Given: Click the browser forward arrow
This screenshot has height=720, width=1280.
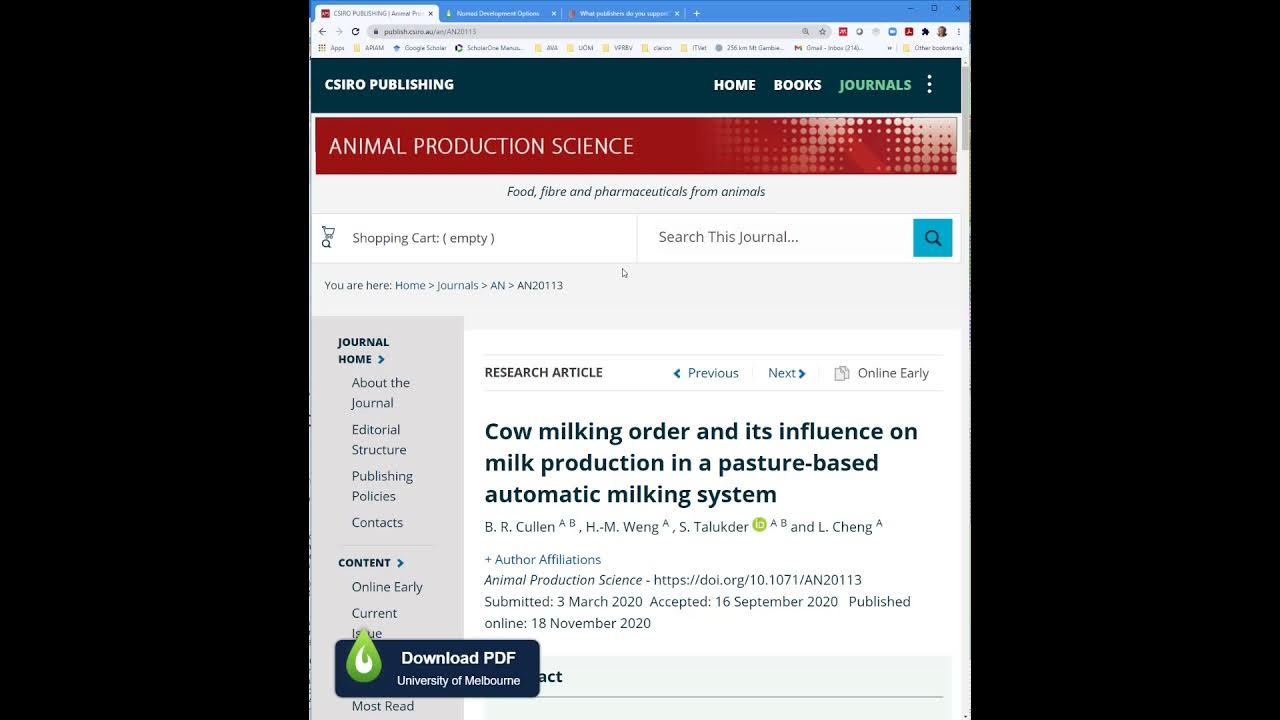Looking at the screenshot, I should coord(338,31).
